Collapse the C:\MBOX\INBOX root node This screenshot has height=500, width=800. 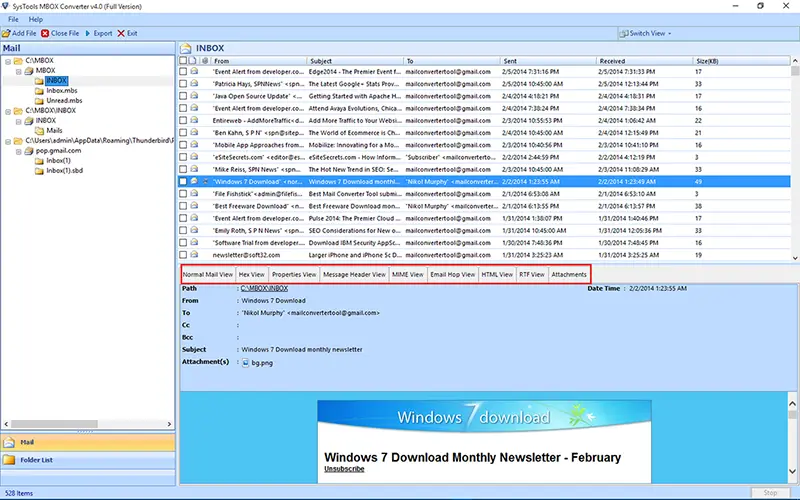pyautogui.click(x=8, y=111)
